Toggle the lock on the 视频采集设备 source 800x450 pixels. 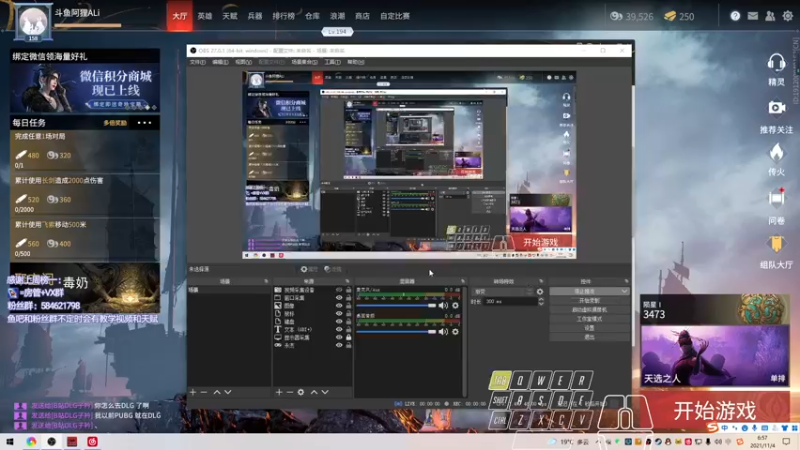[x=349, y=290]
